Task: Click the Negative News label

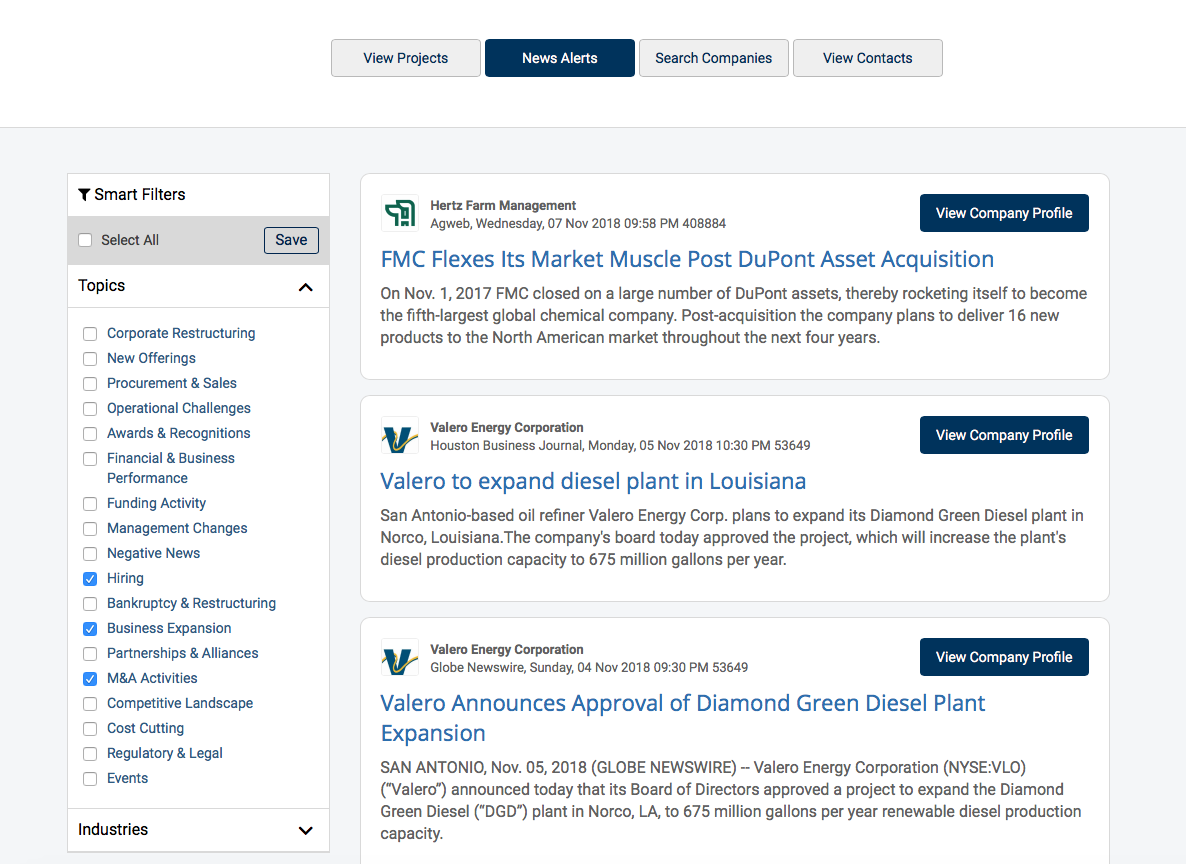Action: coord(153,553)
